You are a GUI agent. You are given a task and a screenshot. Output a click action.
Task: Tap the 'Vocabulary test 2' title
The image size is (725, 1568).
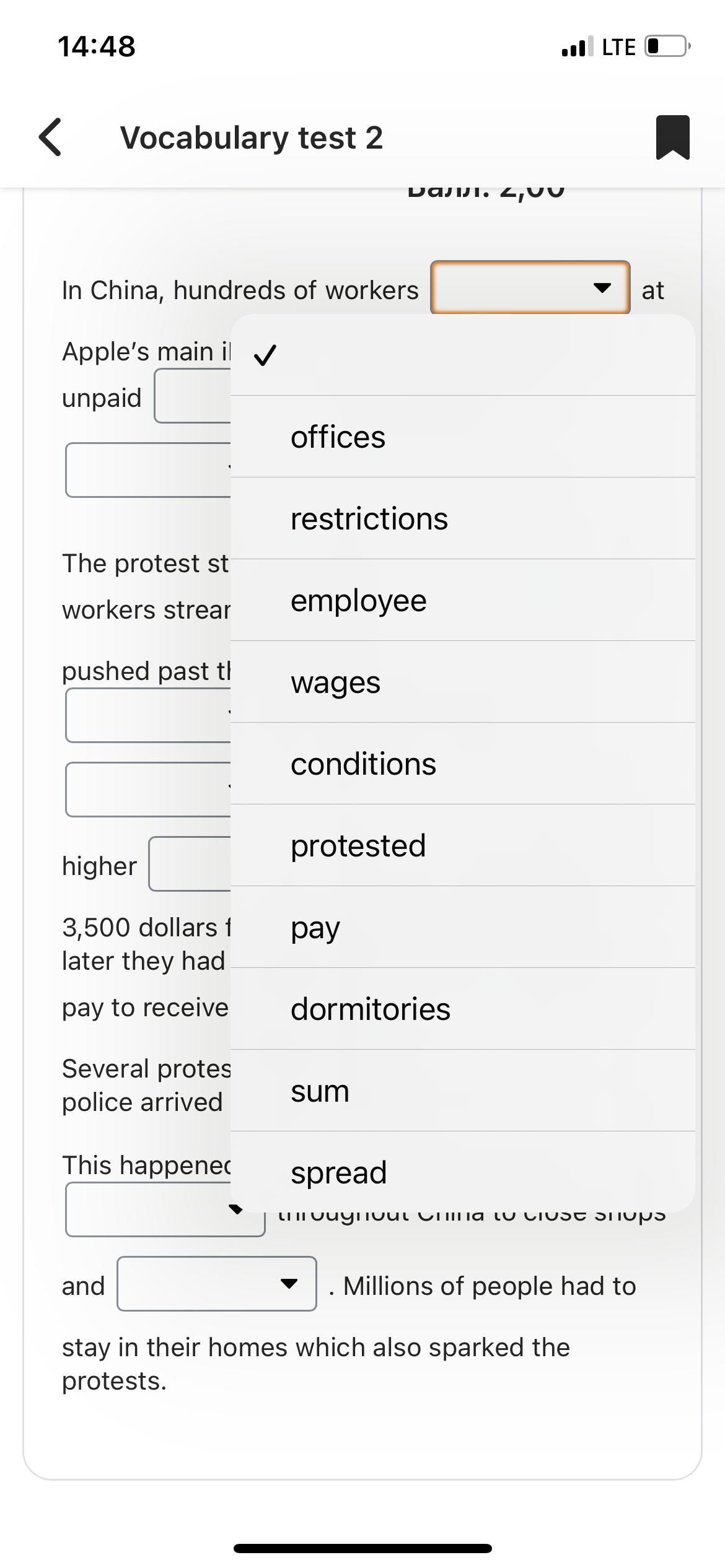click(252, 137)
